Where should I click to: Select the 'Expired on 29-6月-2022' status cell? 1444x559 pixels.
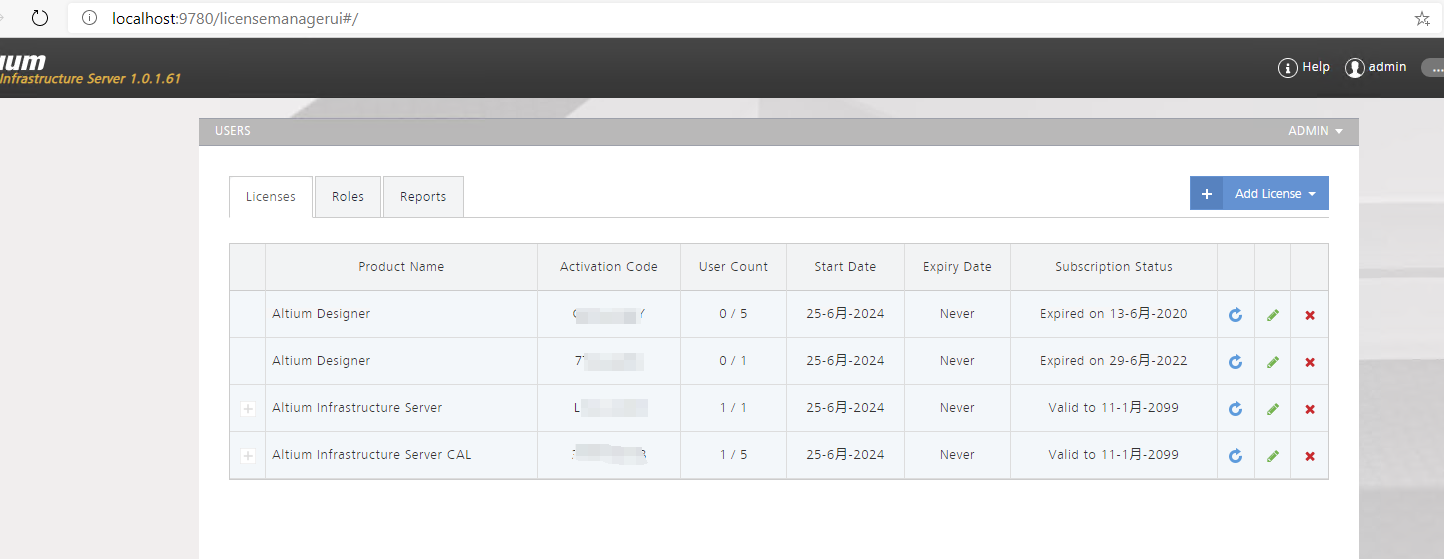coord(1114,361)
